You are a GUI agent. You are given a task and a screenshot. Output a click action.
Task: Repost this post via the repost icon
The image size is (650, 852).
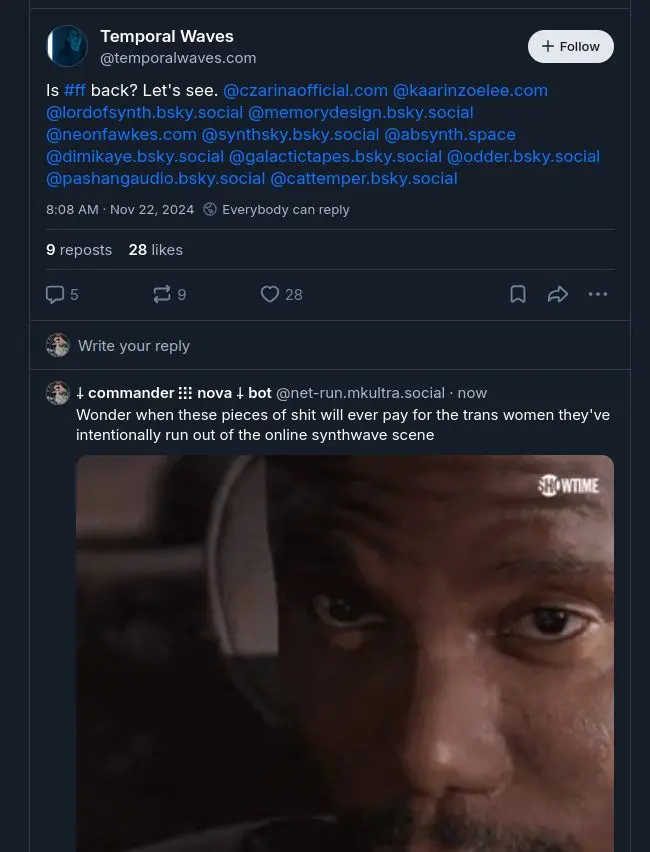161,294
